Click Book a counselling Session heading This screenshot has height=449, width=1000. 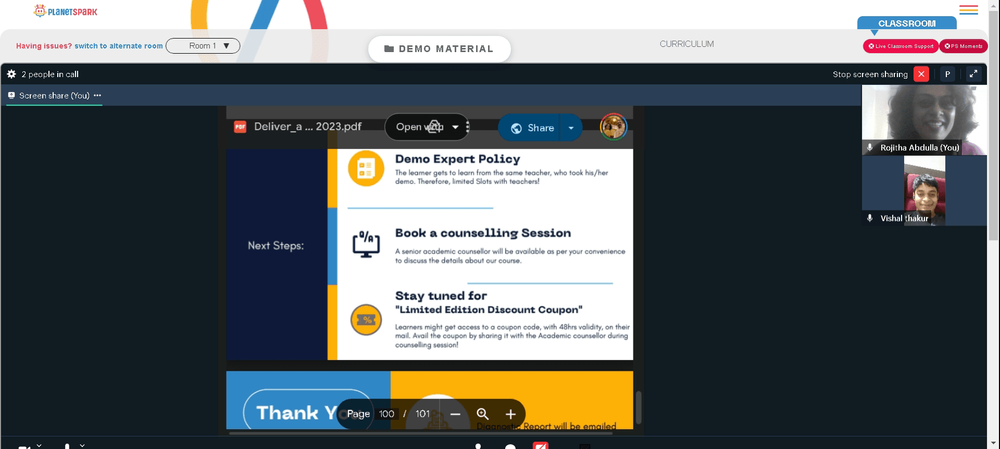point(483,233)
